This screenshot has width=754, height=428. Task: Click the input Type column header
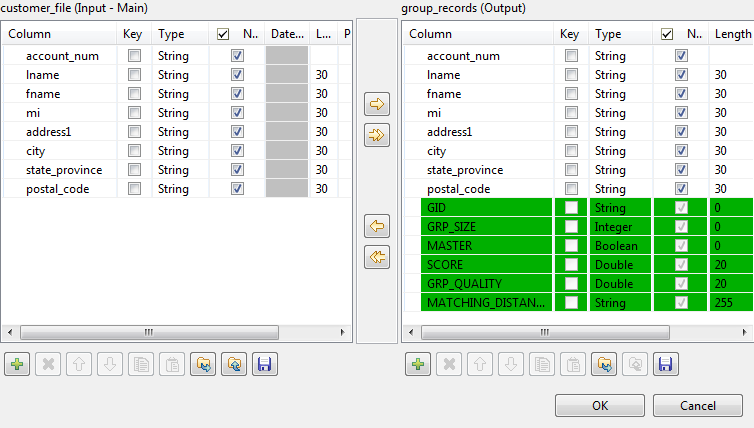(180, 34)
